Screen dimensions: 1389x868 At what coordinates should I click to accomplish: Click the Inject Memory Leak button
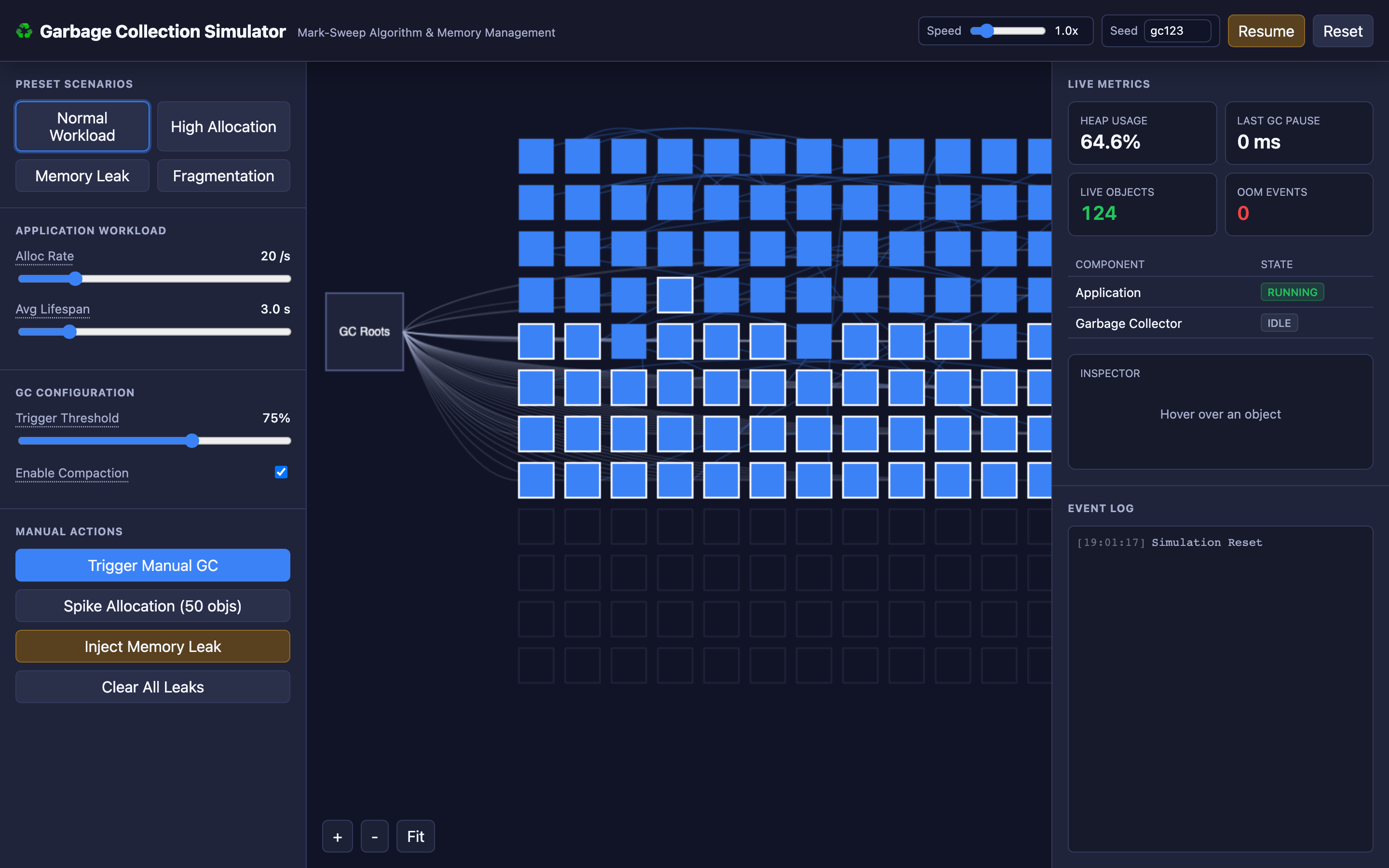coord(153,646)
